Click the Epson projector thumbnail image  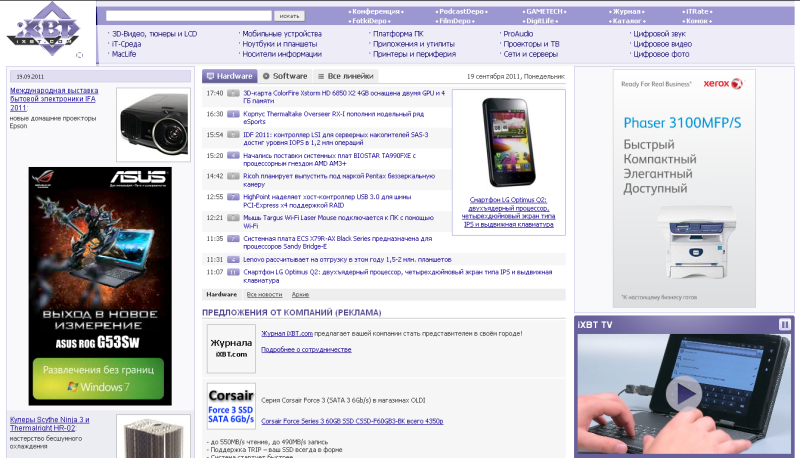tap(154, 124)
